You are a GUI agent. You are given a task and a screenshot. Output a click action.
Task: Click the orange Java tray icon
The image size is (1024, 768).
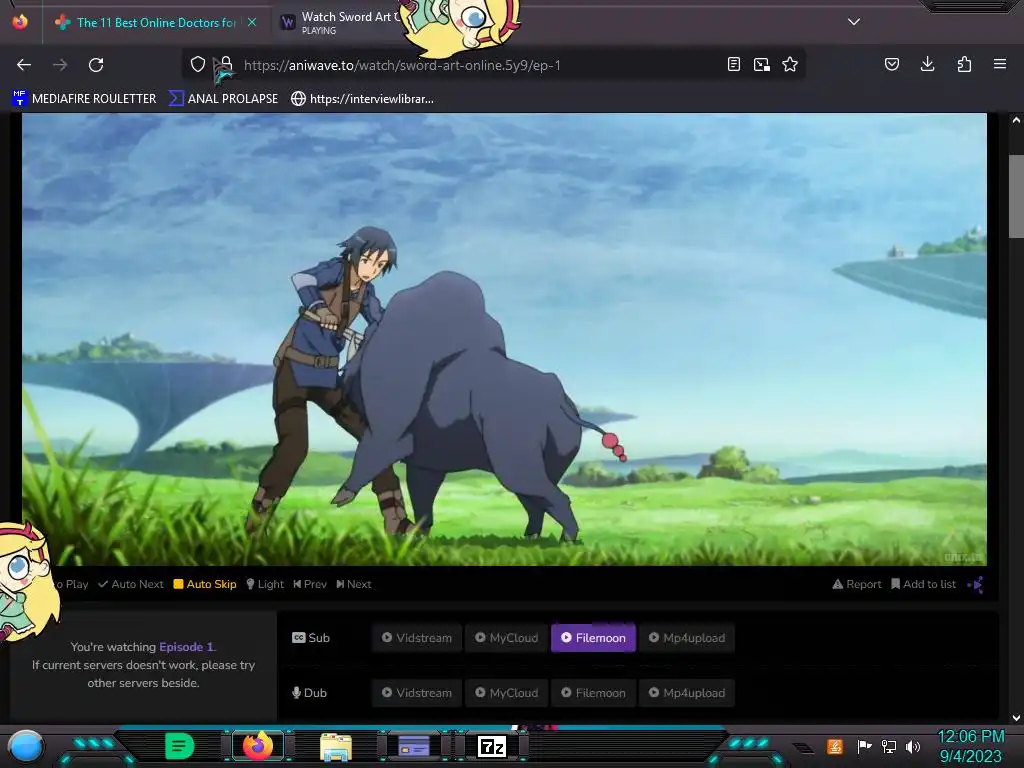(x=835, y=746)
